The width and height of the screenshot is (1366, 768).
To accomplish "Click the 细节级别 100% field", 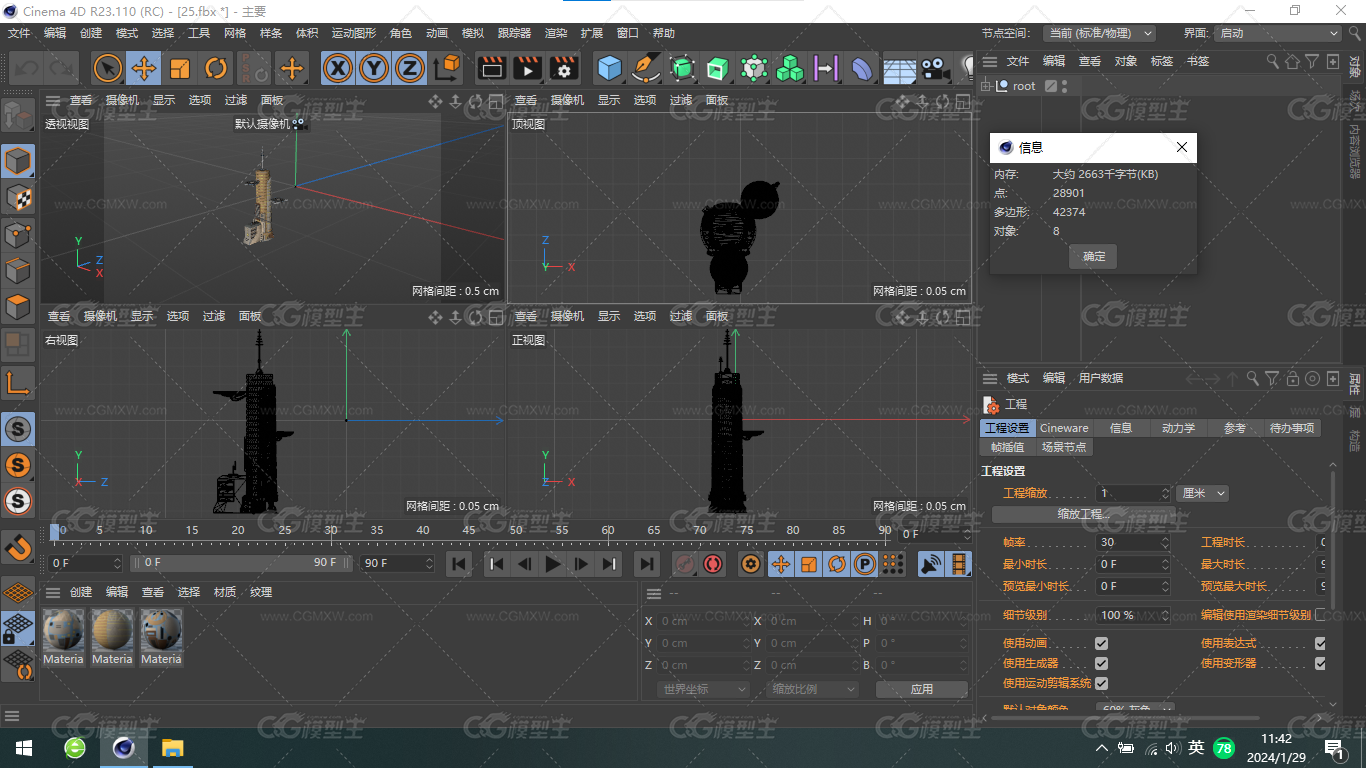I will (x=1132, y=615).
